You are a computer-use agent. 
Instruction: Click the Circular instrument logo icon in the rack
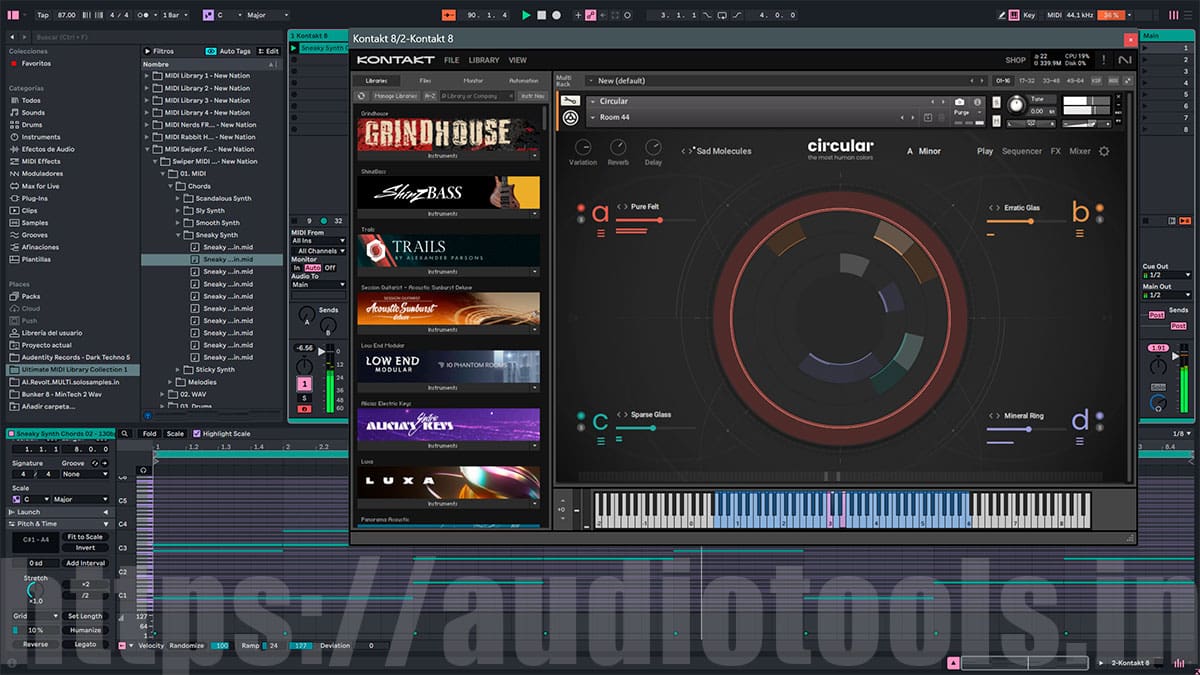click(571, 118)
